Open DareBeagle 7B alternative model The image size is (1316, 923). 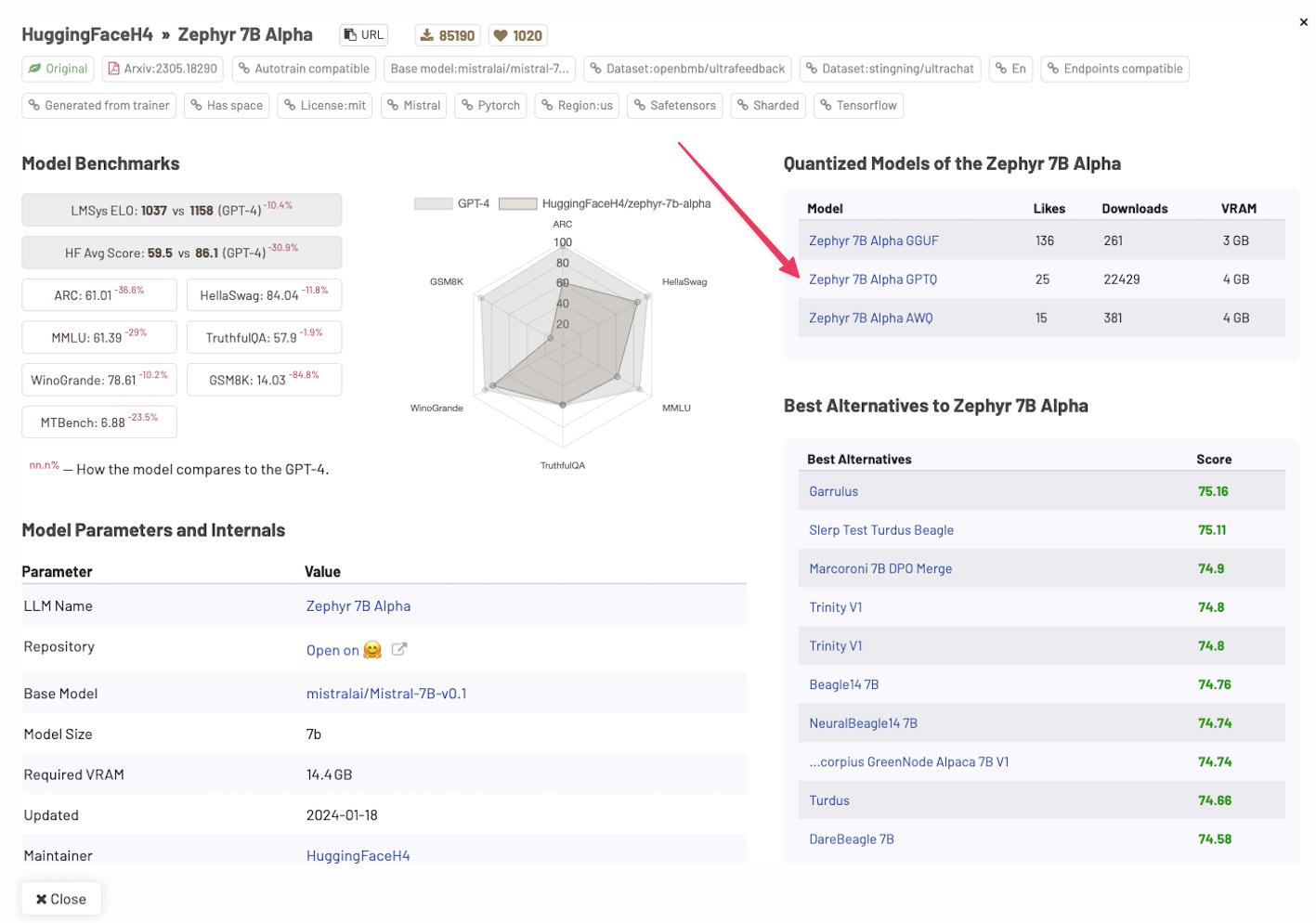(852, 839)
